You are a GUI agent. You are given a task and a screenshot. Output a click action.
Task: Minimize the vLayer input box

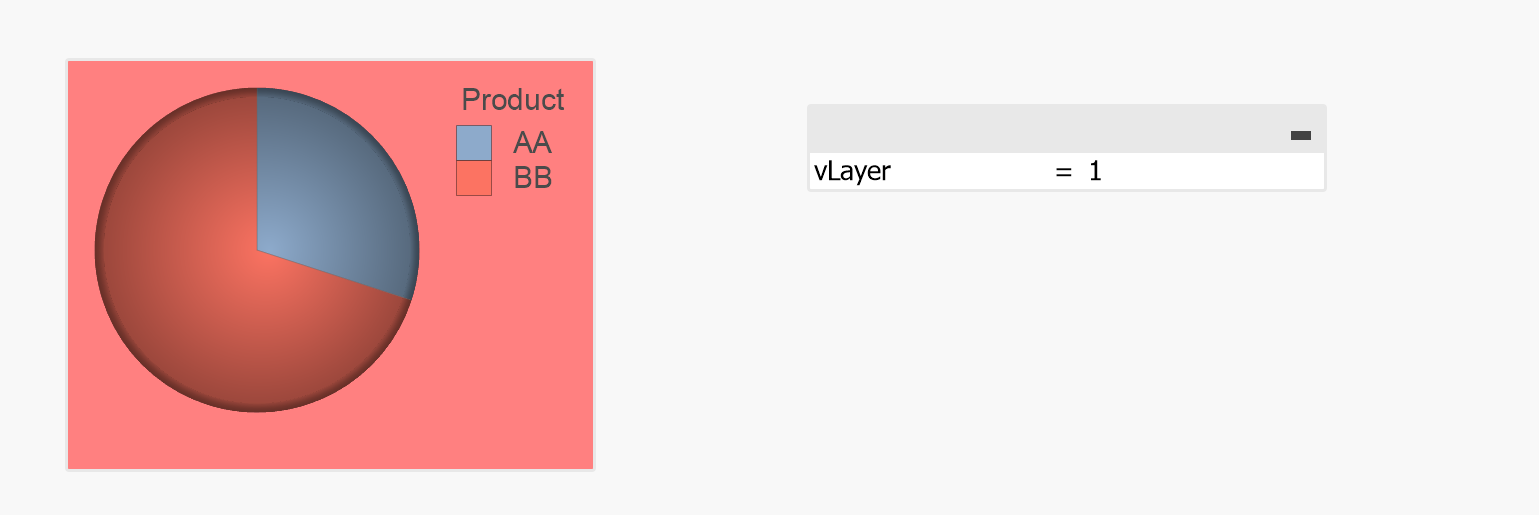coord(1300,135)
